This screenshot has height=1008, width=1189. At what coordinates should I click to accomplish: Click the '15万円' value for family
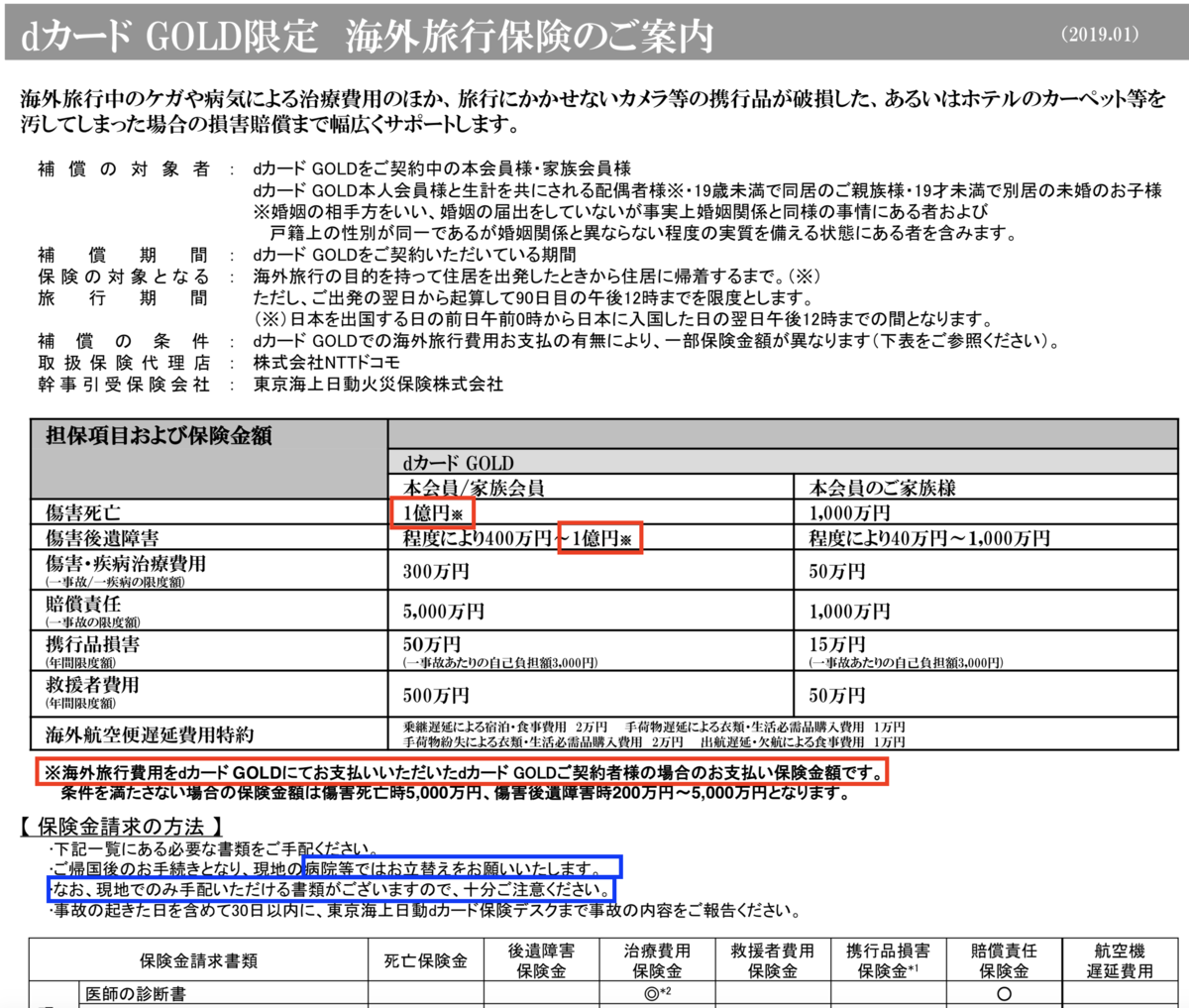(836, 645)
